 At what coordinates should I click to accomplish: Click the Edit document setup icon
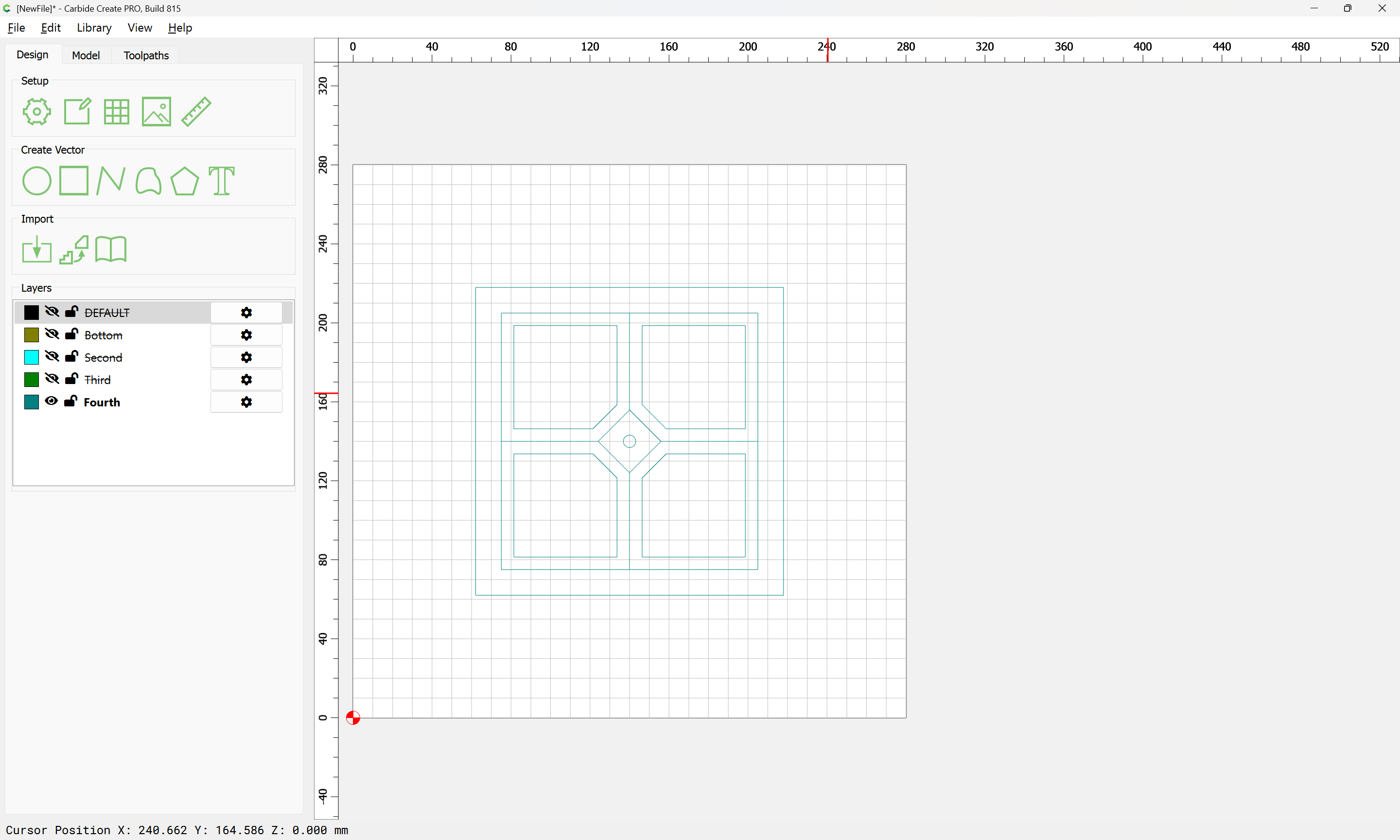click(x=77, y=111)
